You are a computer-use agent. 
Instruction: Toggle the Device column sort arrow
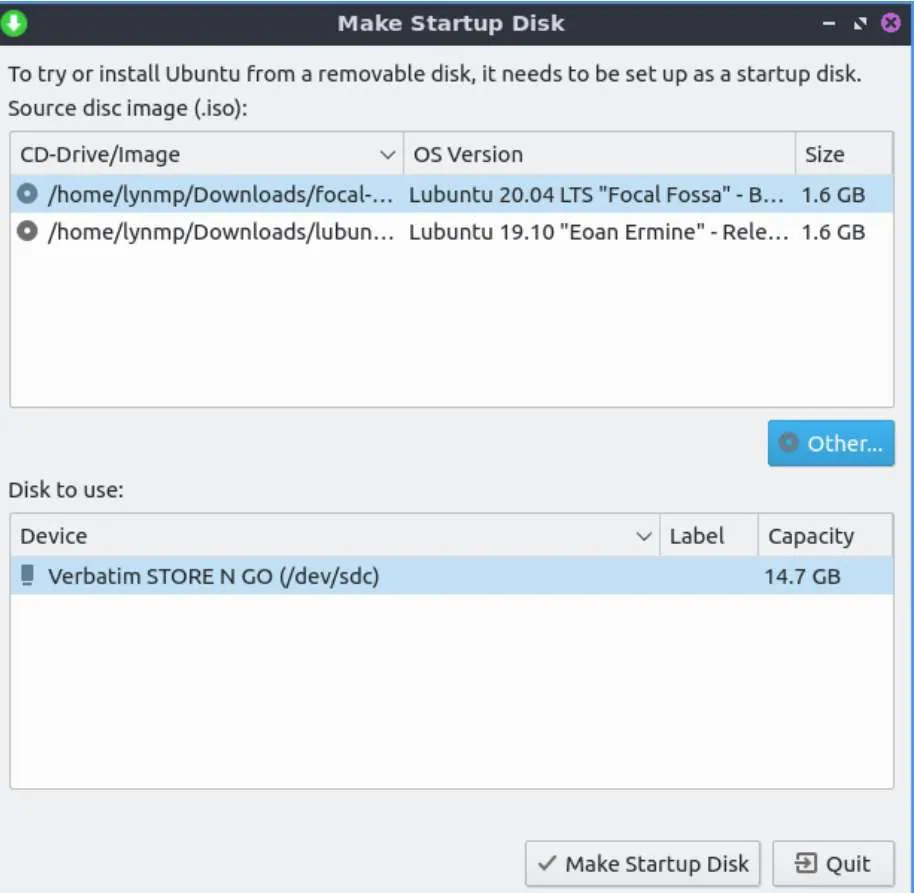click(x=645, y=537)
